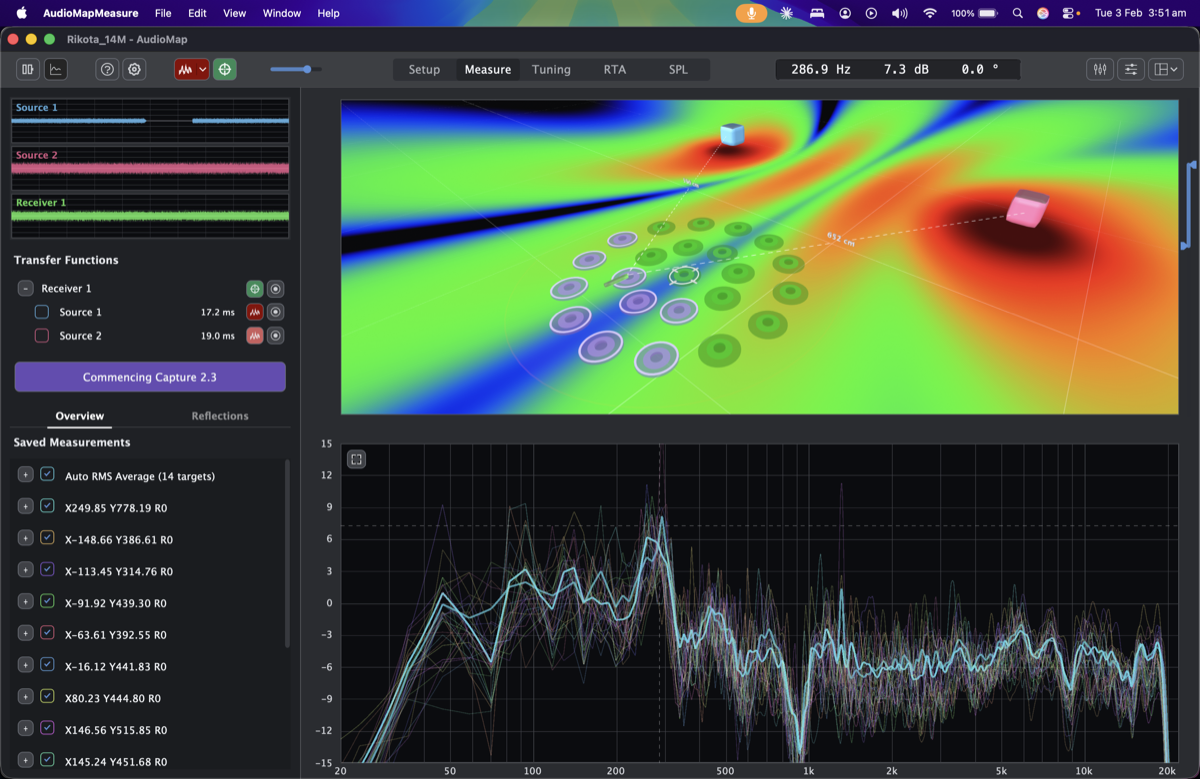
Task: Open the mixer faders icon at top right
Action: tap(1100, 69)
